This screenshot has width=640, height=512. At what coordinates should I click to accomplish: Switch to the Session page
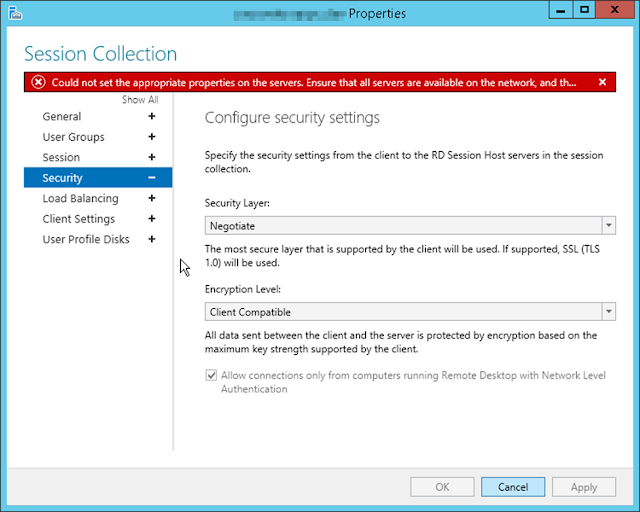(61, 157)
